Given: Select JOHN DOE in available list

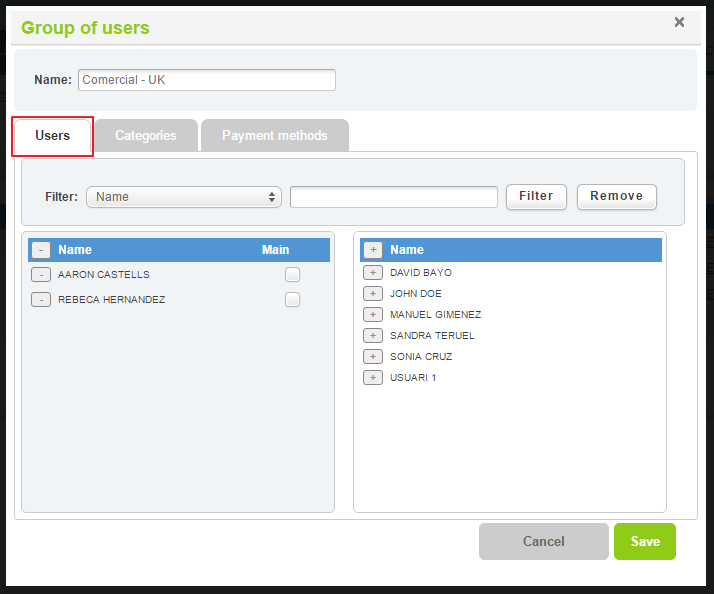Looking at the screenshot, I should click(x=416, y=293).
